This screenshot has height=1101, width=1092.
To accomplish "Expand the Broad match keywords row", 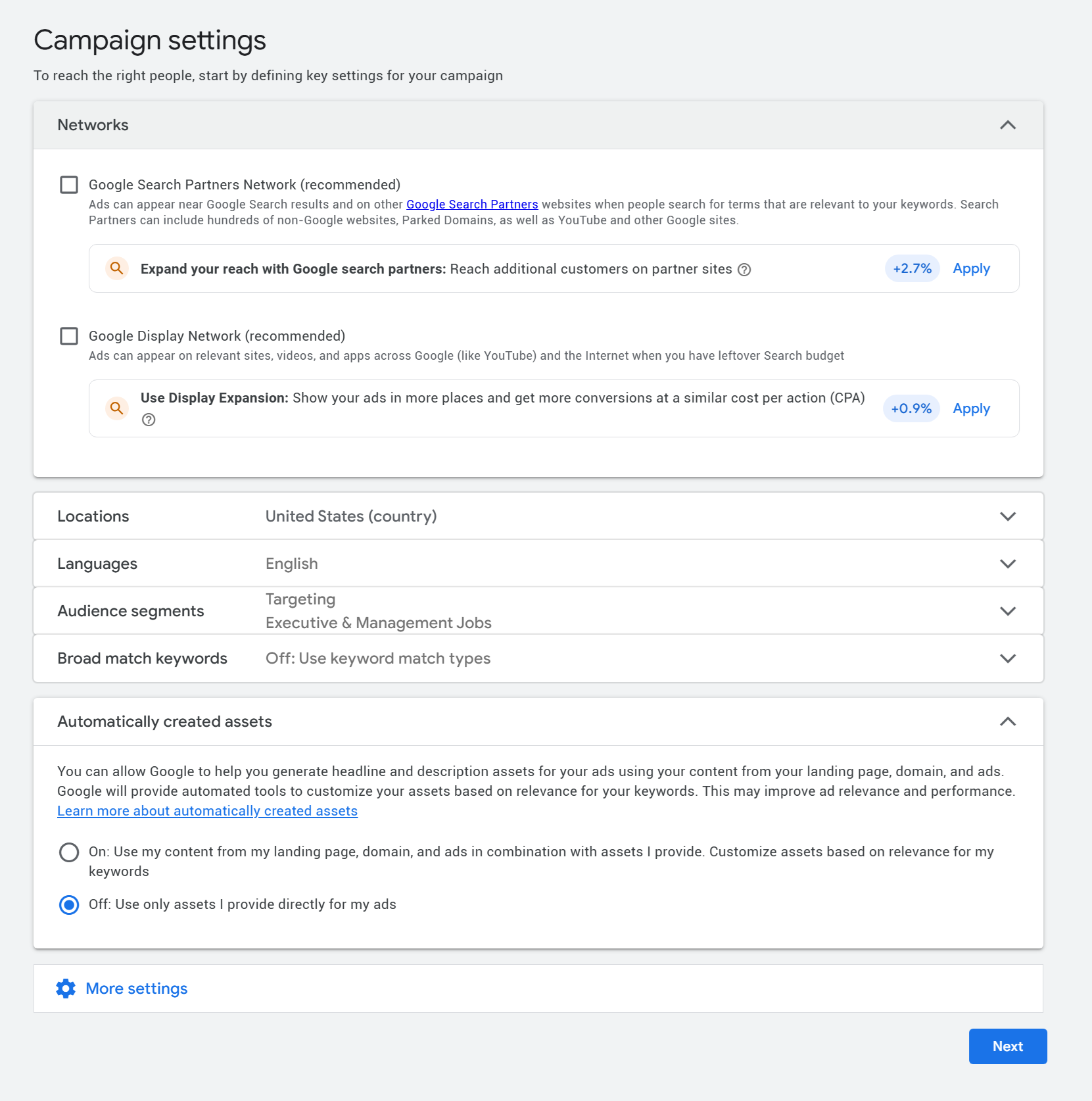I will click(1008, 658).
